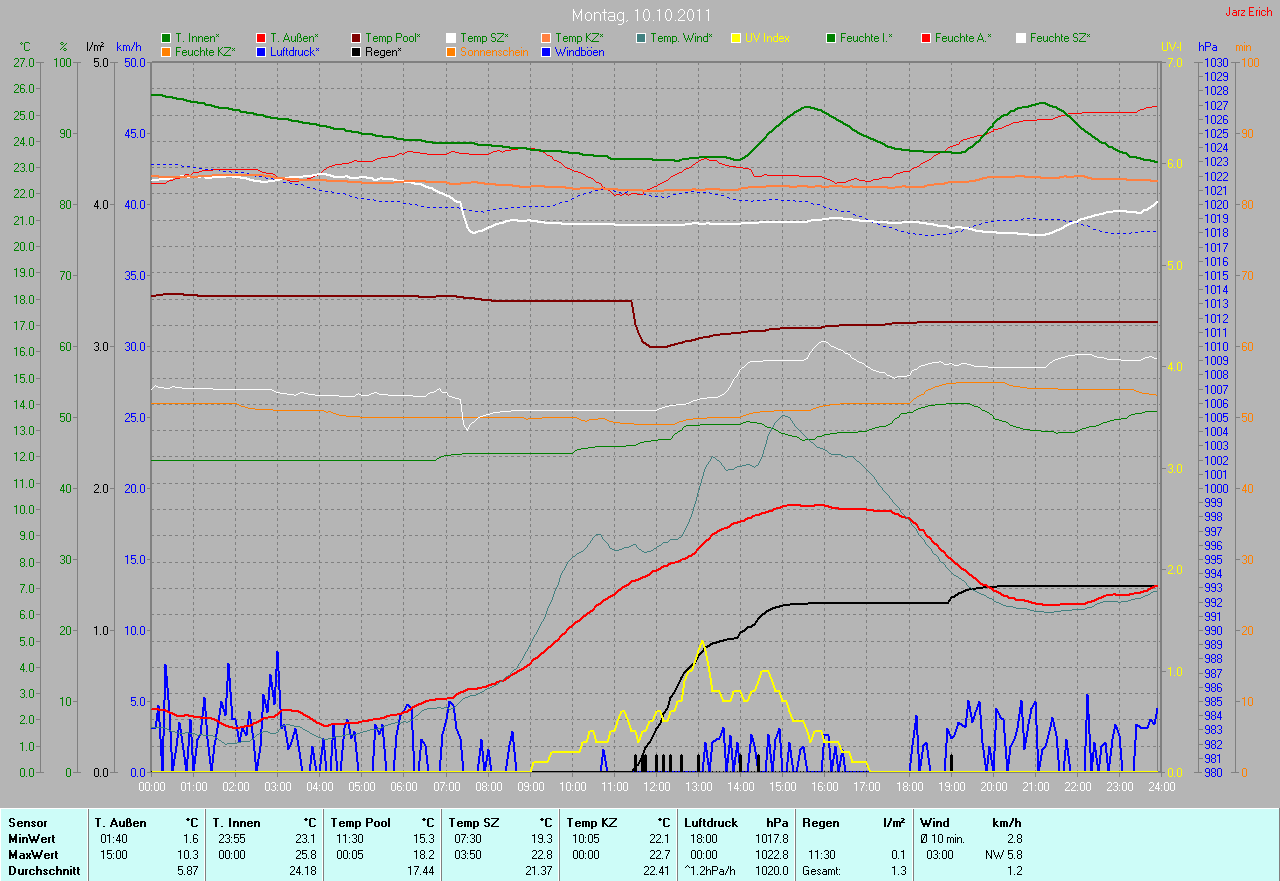Click the T. Außen average 5.87

pyautogui.click(x=186, y=871)
